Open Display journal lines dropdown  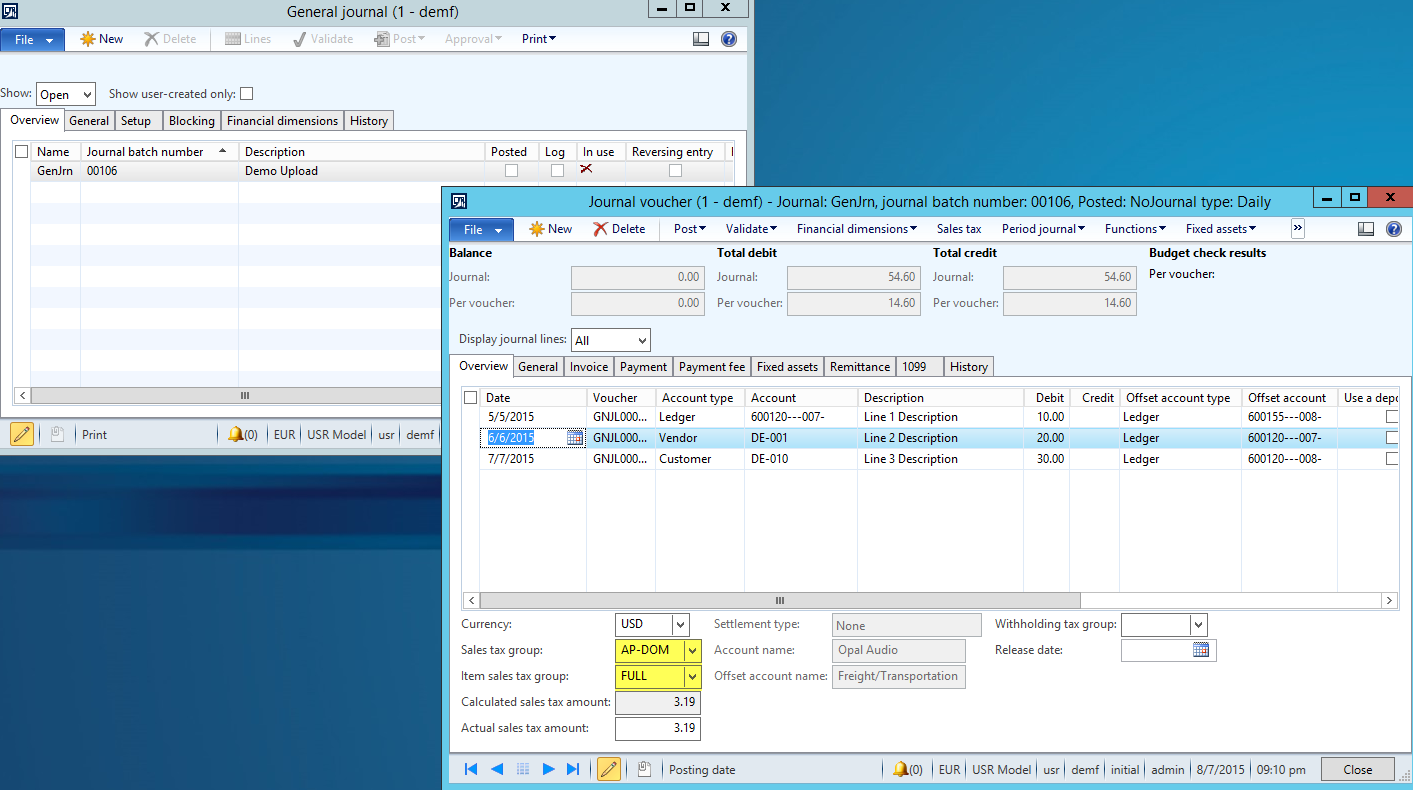pos(640,341)
